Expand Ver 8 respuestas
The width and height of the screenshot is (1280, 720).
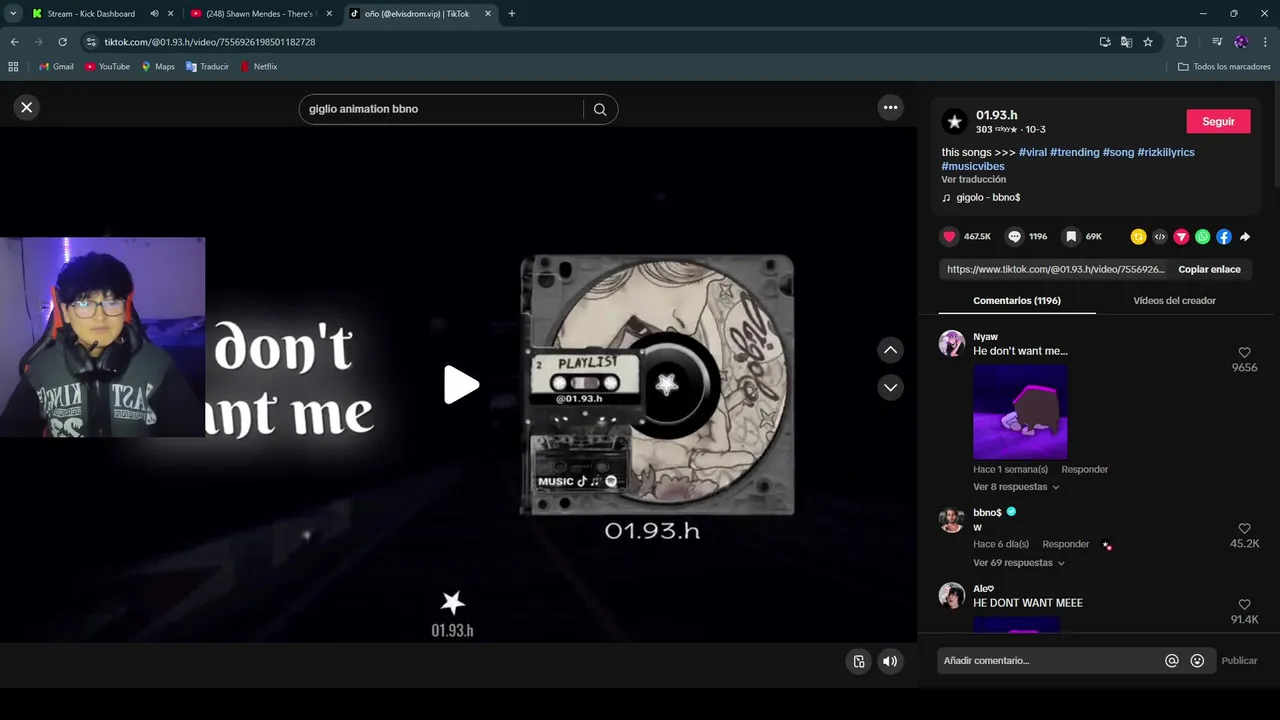[x=1016, y=487]
